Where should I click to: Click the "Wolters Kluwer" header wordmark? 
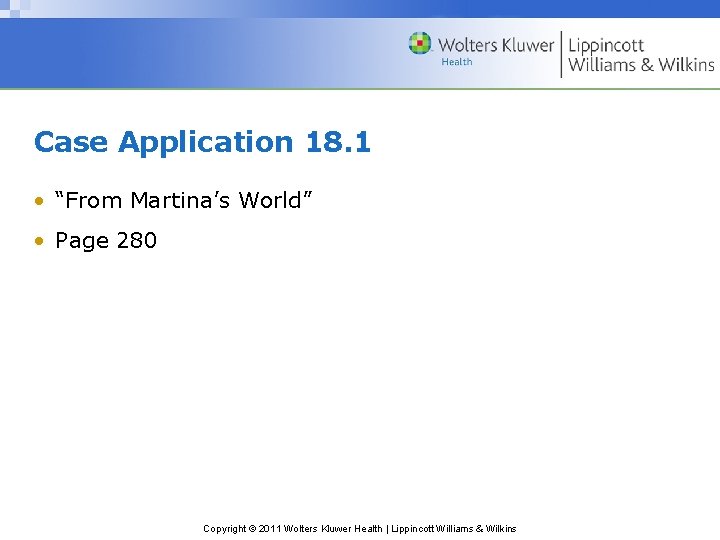click(496, 45)
